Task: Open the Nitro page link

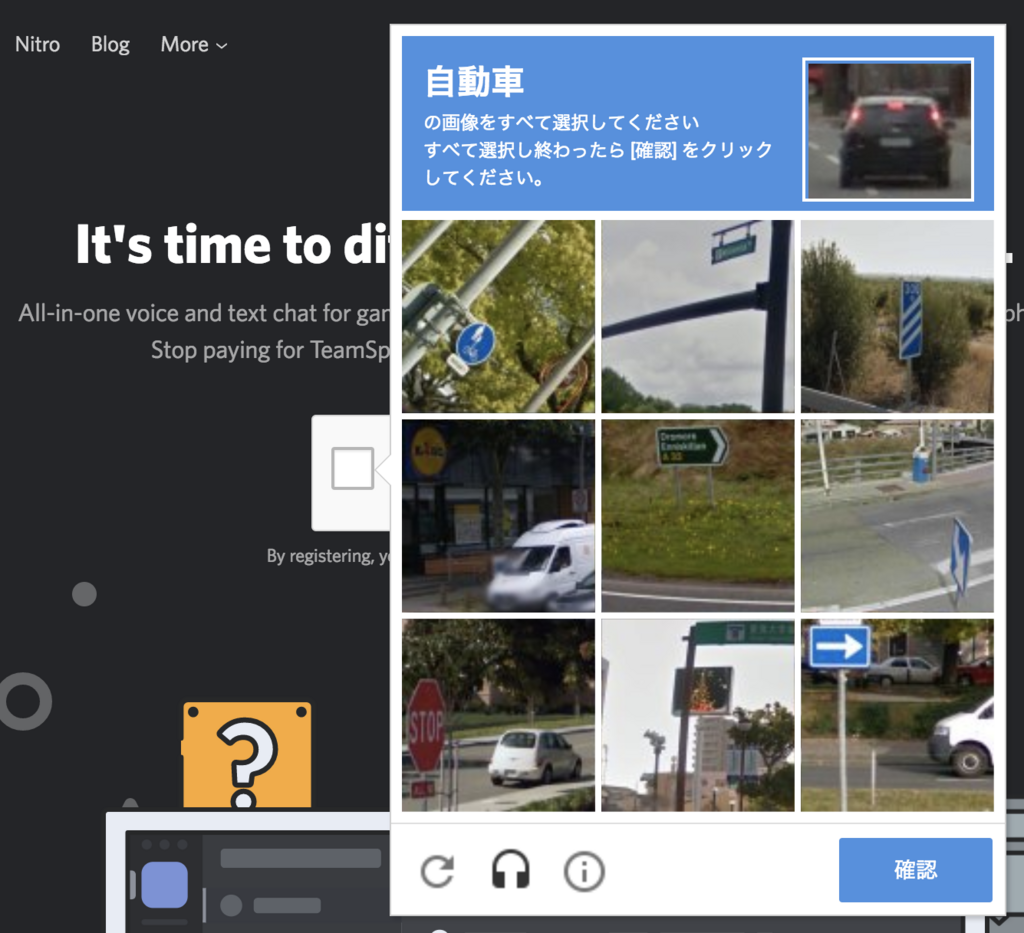Action: [x=37, y=44]
